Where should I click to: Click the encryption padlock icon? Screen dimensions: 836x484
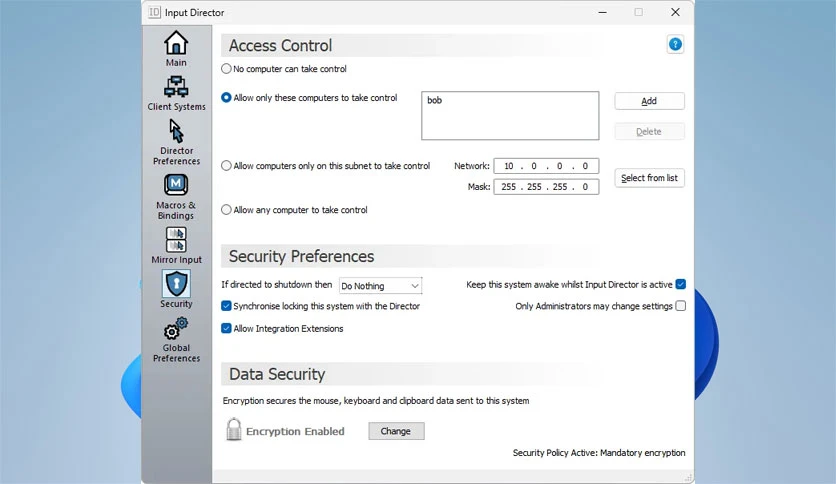234,429
